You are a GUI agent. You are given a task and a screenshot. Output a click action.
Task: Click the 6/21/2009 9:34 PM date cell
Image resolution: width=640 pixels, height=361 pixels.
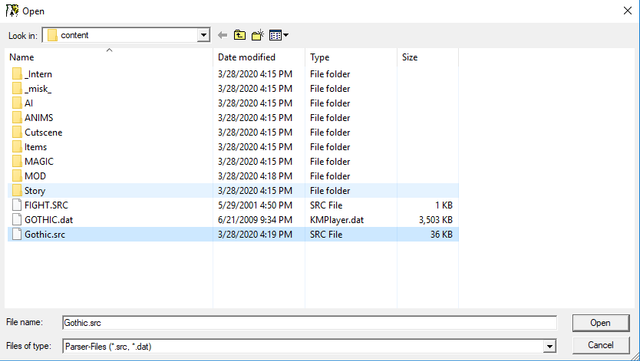point(255,220)
